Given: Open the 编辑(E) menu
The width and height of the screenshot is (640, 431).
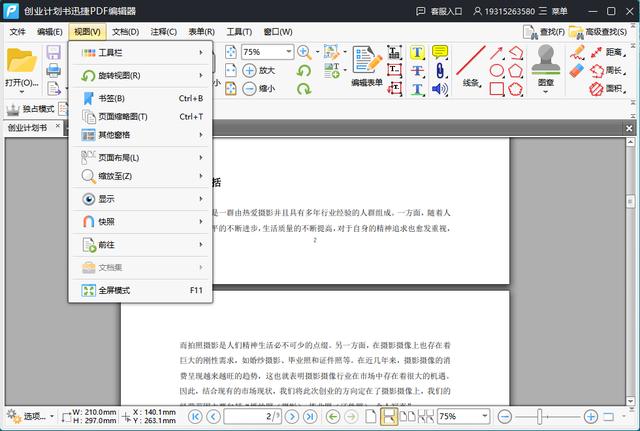Looking at the screenshot, I should coord(50,32).
